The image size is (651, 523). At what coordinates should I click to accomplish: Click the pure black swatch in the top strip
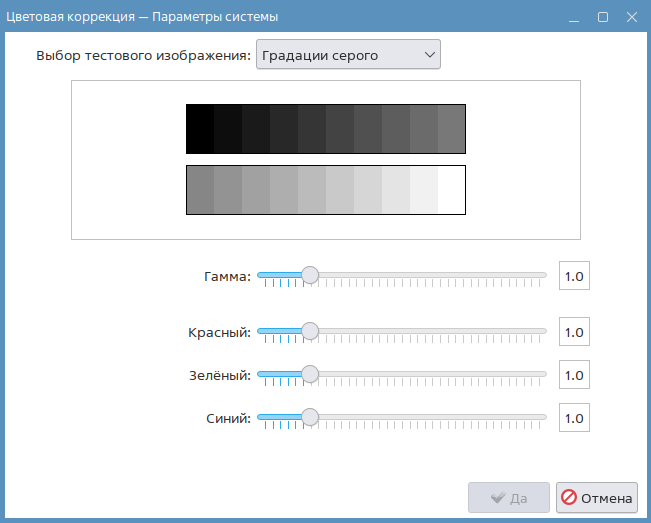click(x=200, y=129)
